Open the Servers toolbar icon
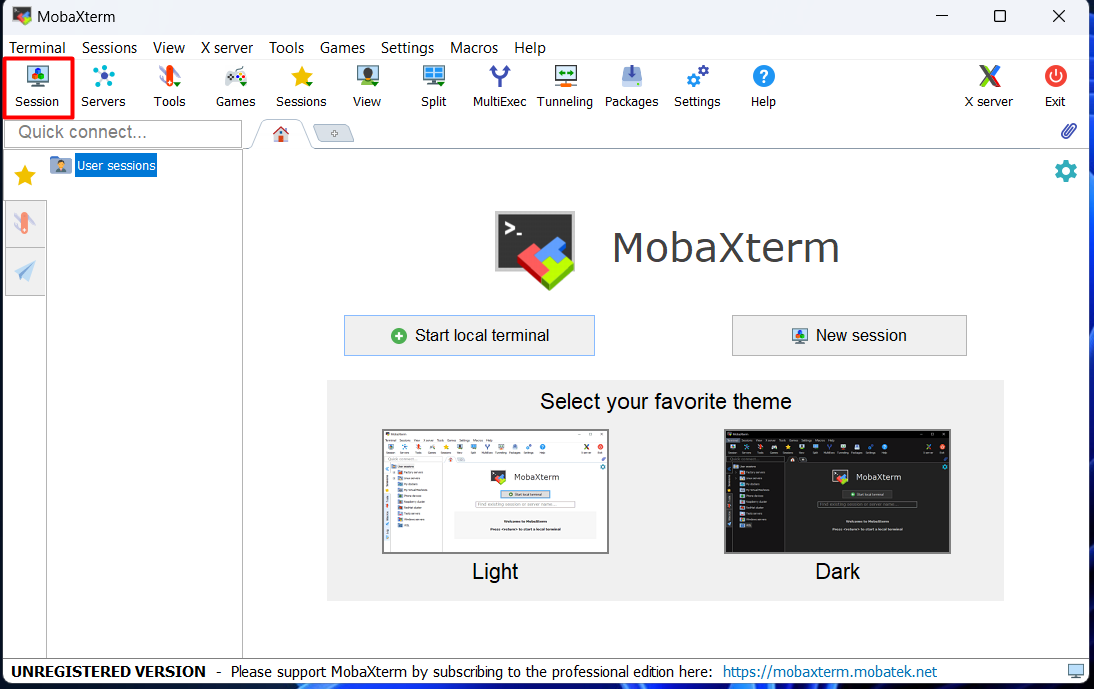The width and height of the screenshot is (1094, 689). (103, 87)
